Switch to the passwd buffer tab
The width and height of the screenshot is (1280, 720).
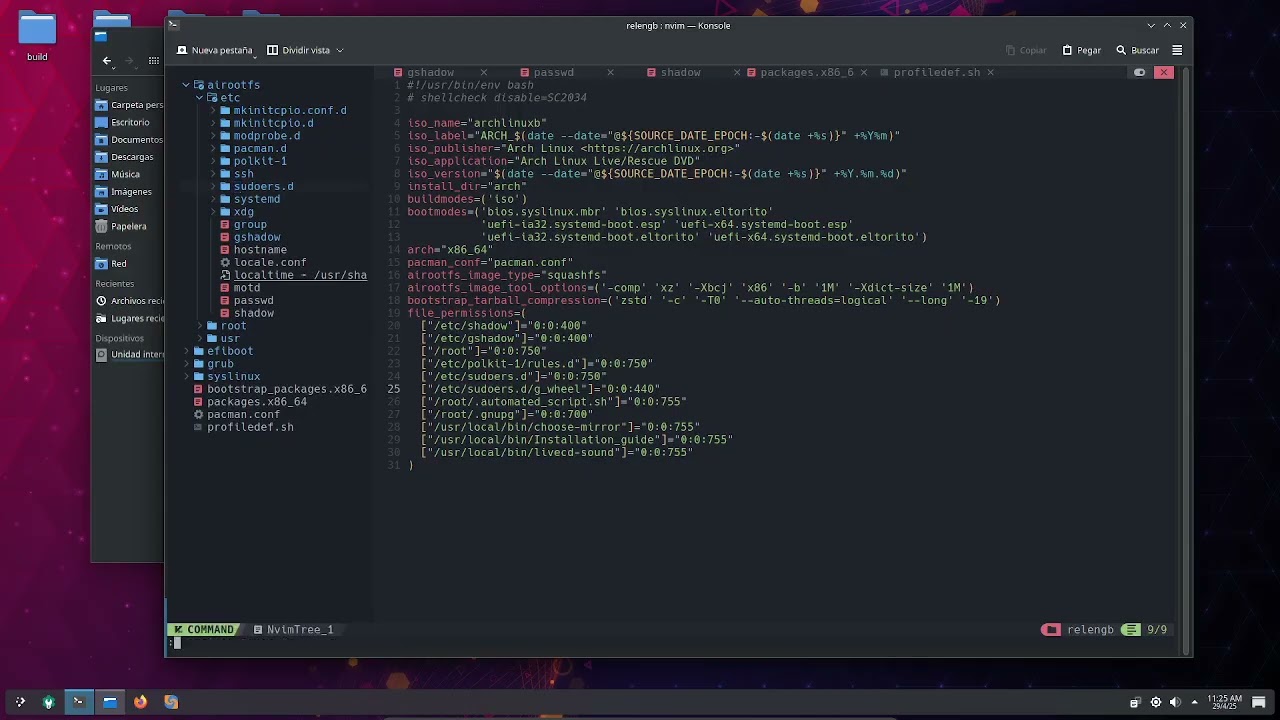tap(553, 72)
